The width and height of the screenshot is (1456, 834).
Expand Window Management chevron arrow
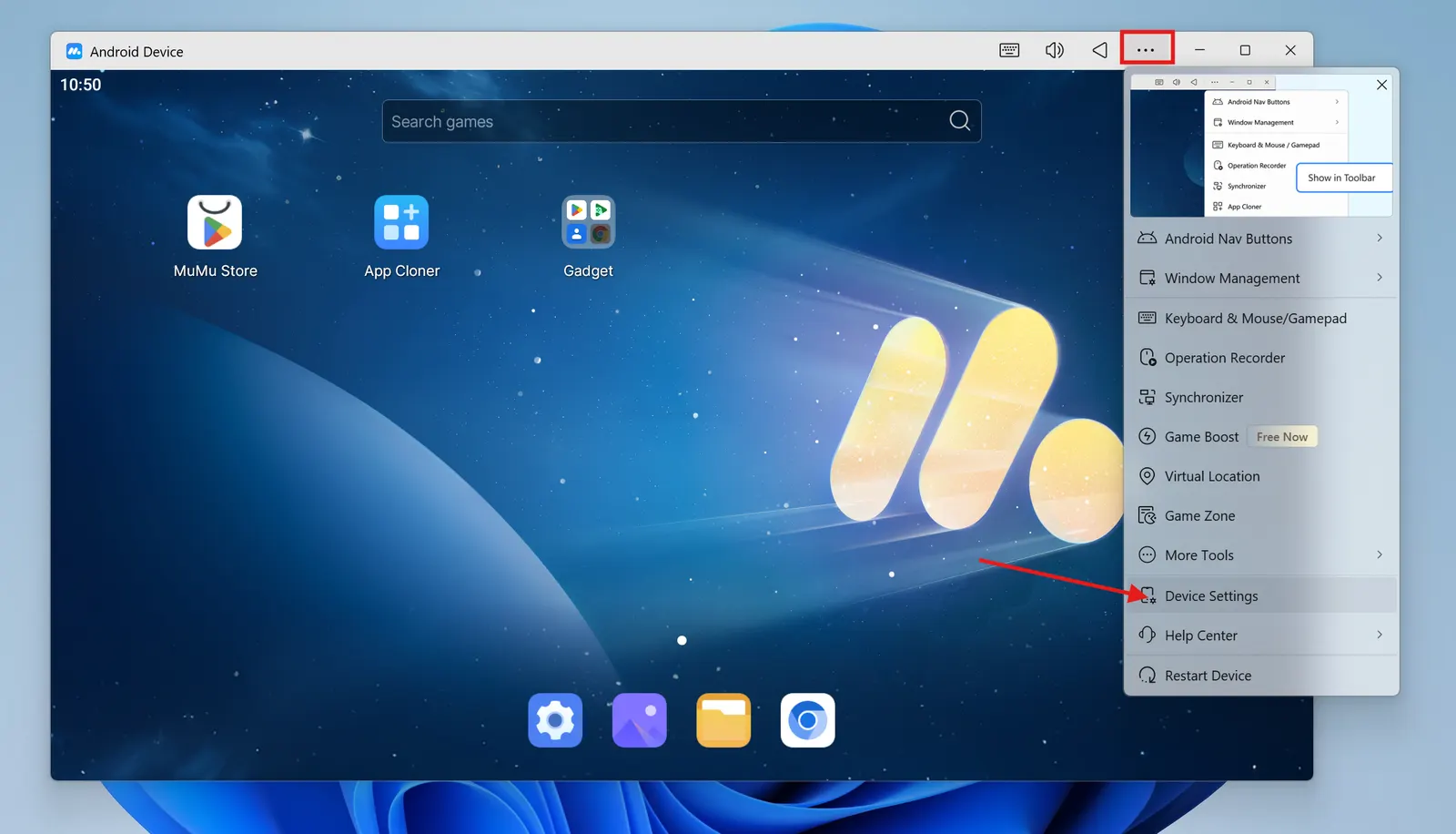point(1380,277)
